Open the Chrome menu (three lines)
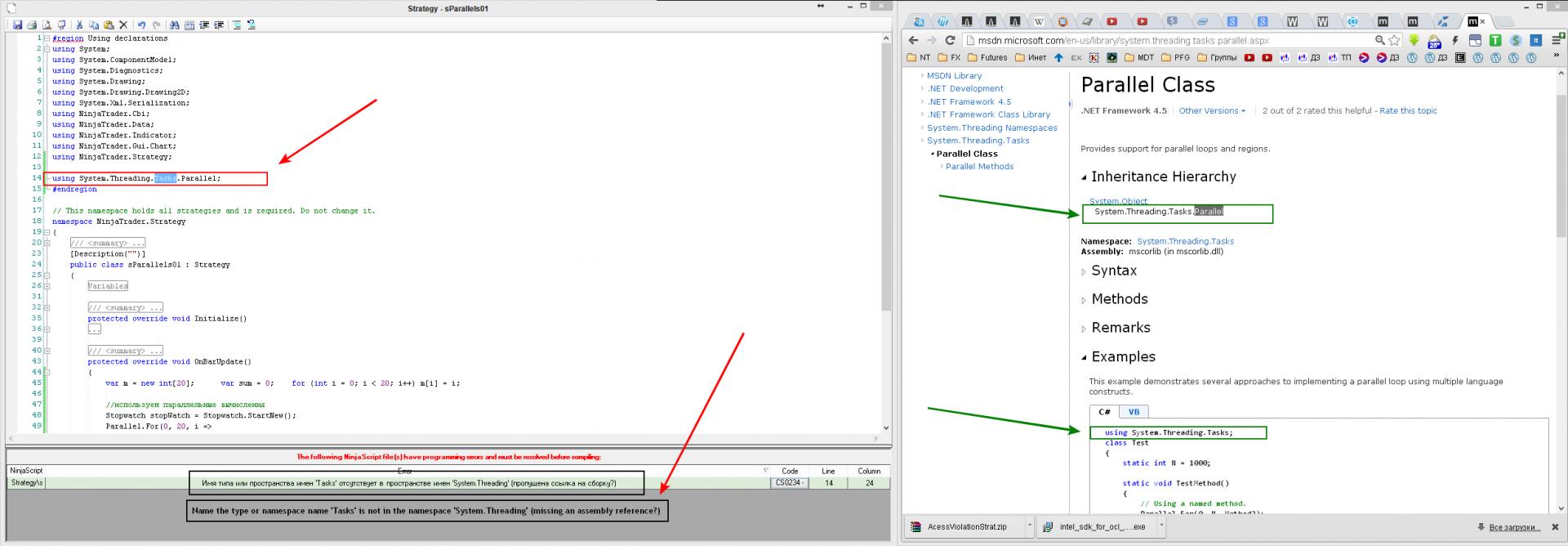This screenshot has height=546, width=1568. (1557, 40)
